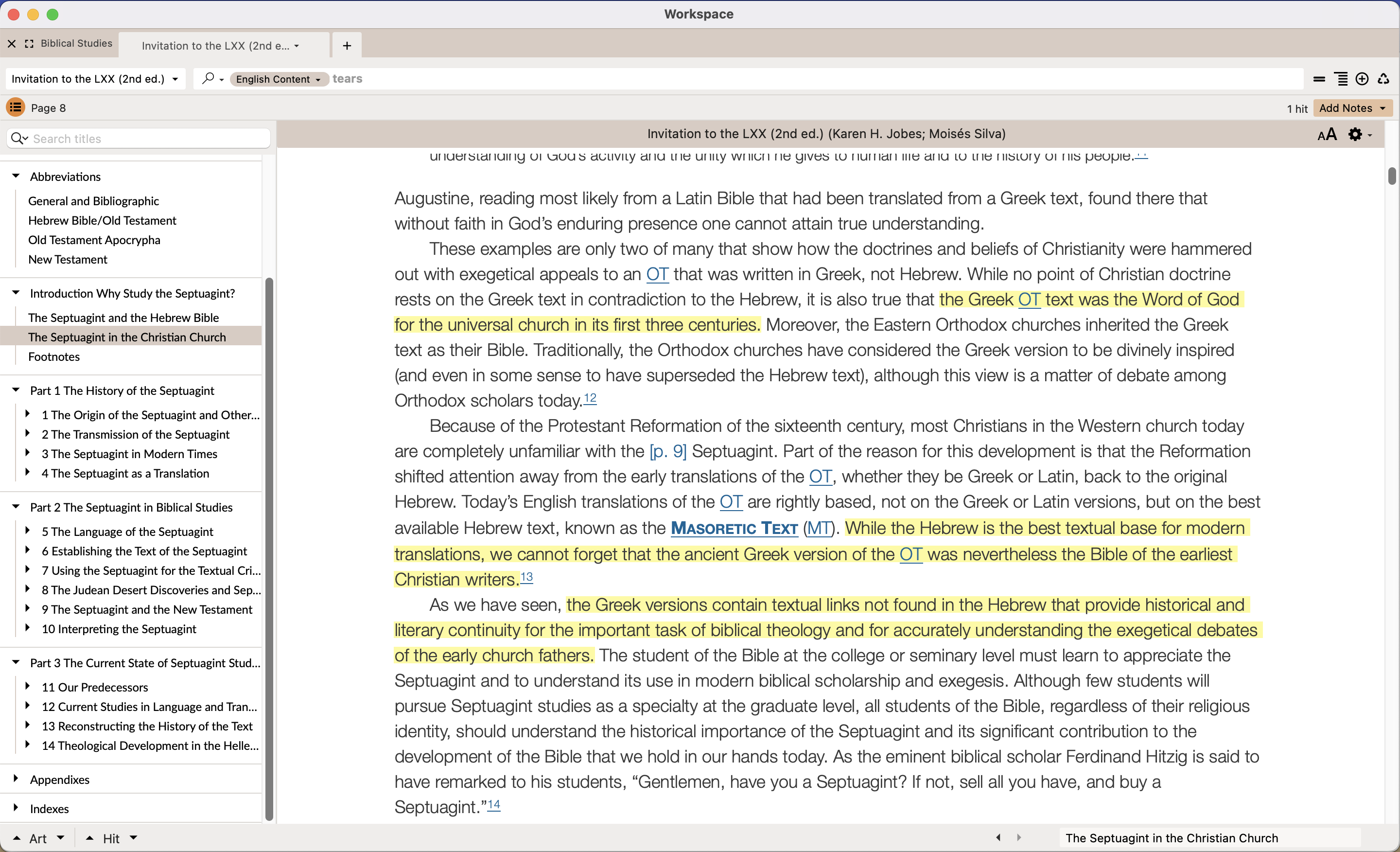The width and height of the screenshot is (1400, 852).
Task: Expand chapter 5 The Language of the Septuagint
Action: tap(27, 531)
